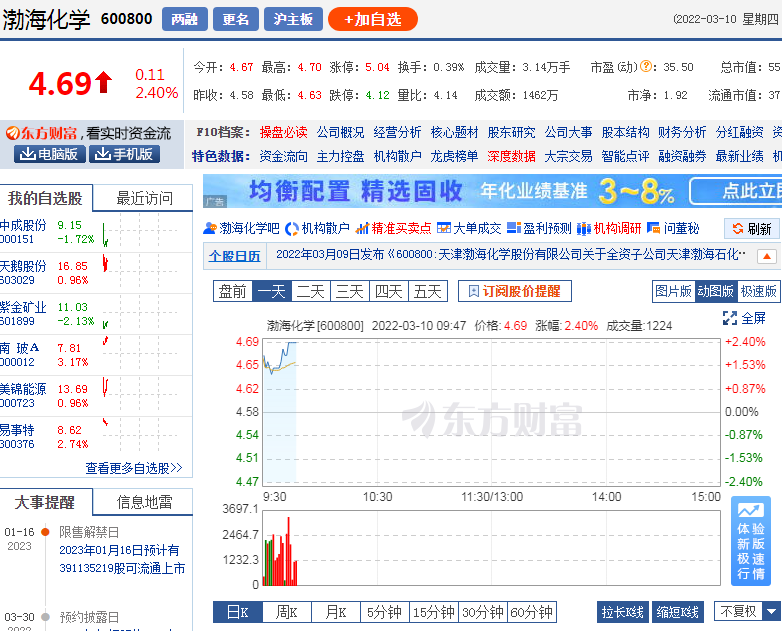Image resolution: width=782 pixels, height=631 pixels.
Task: Open 操盘必读 F10 link
Action: pyautogui.click(x=283, y=133)
